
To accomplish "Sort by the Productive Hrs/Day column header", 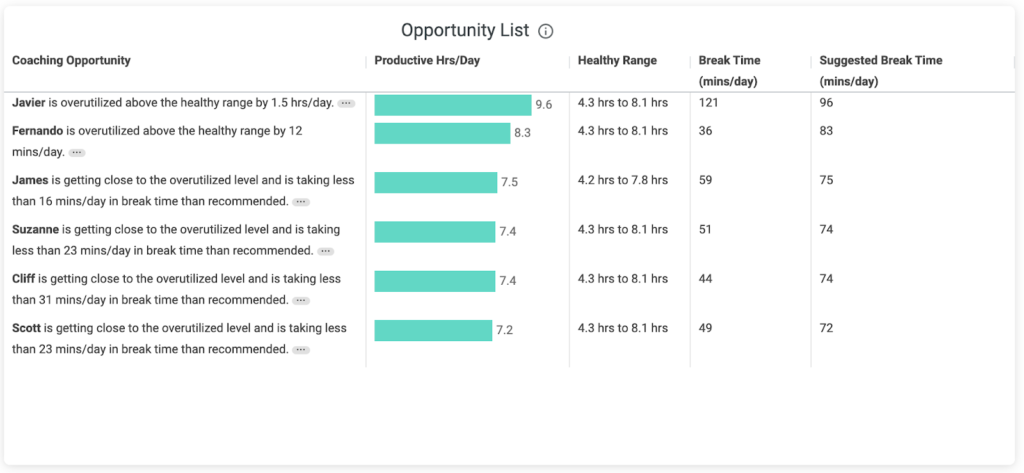I will (427, 61).
